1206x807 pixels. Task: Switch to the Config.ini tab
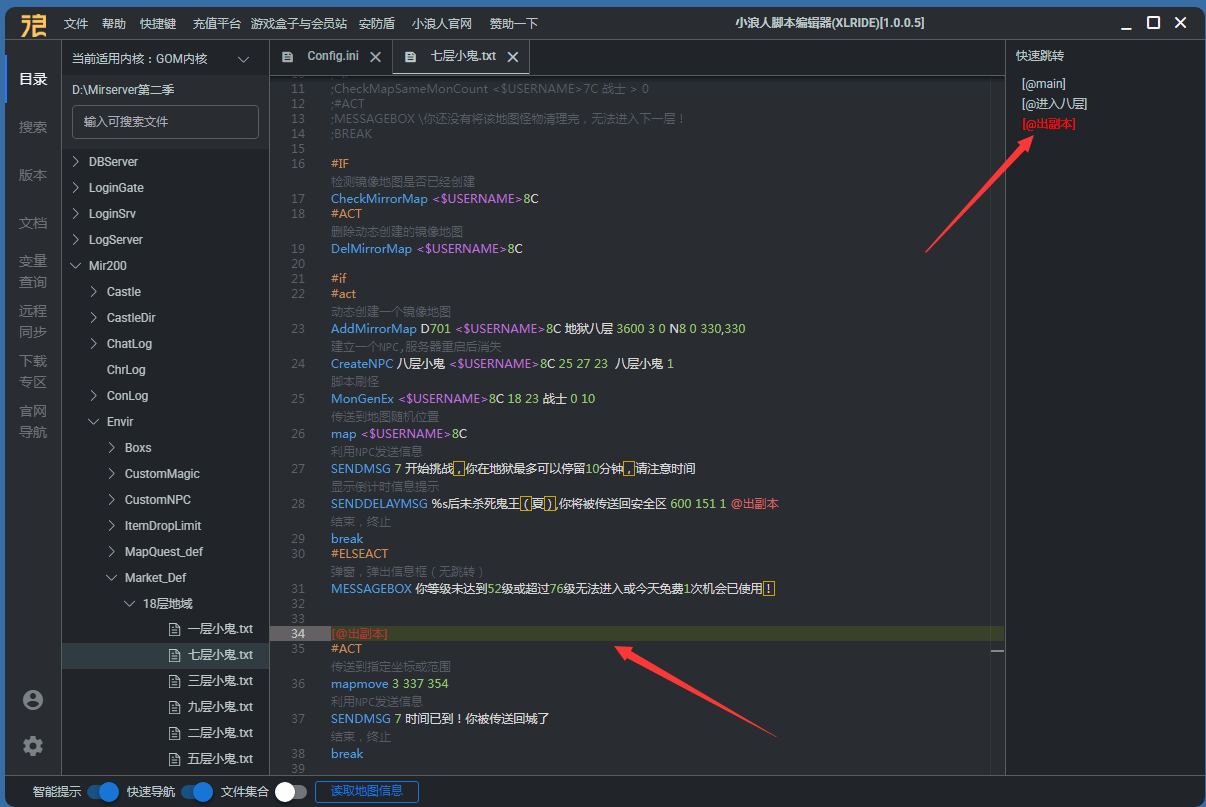pos(332,57)
